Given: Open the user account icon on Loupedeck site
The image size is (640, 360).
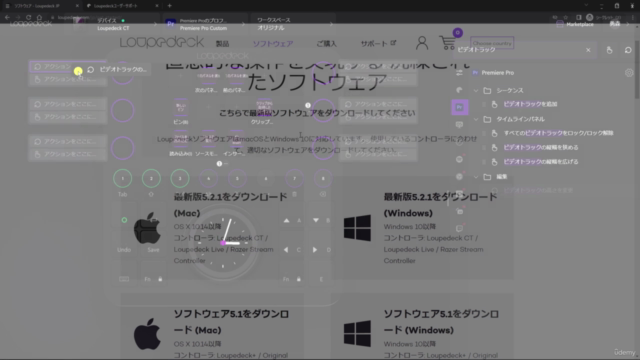Looking at the screenshot, I should point(422,43).
